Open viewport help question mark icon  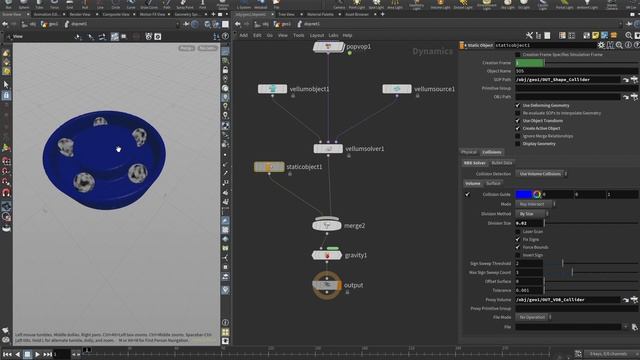(x=225, y=36)
